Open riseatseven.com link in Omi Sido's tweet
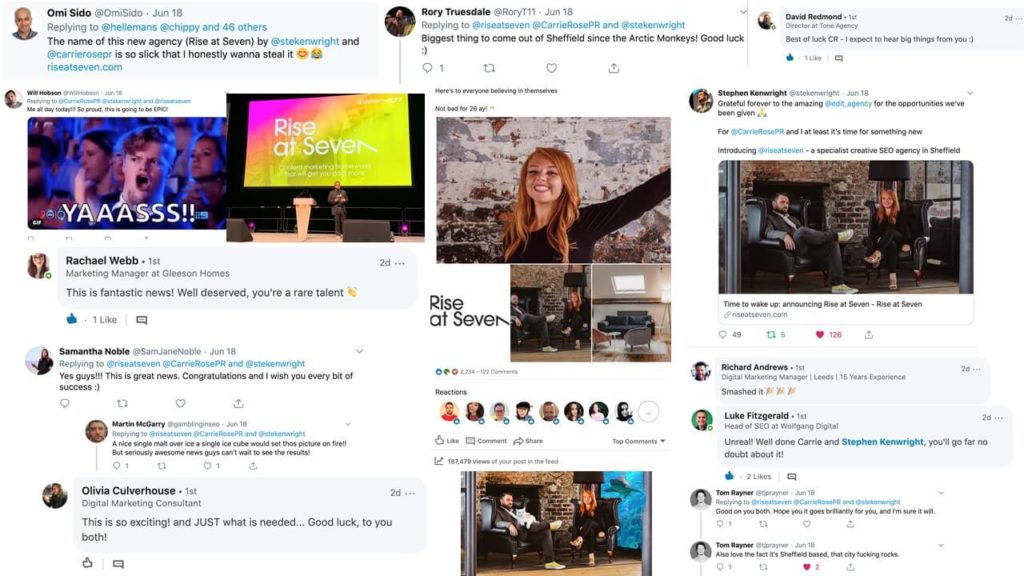This screenshot has width=1024, height=576. pos(84,67)
